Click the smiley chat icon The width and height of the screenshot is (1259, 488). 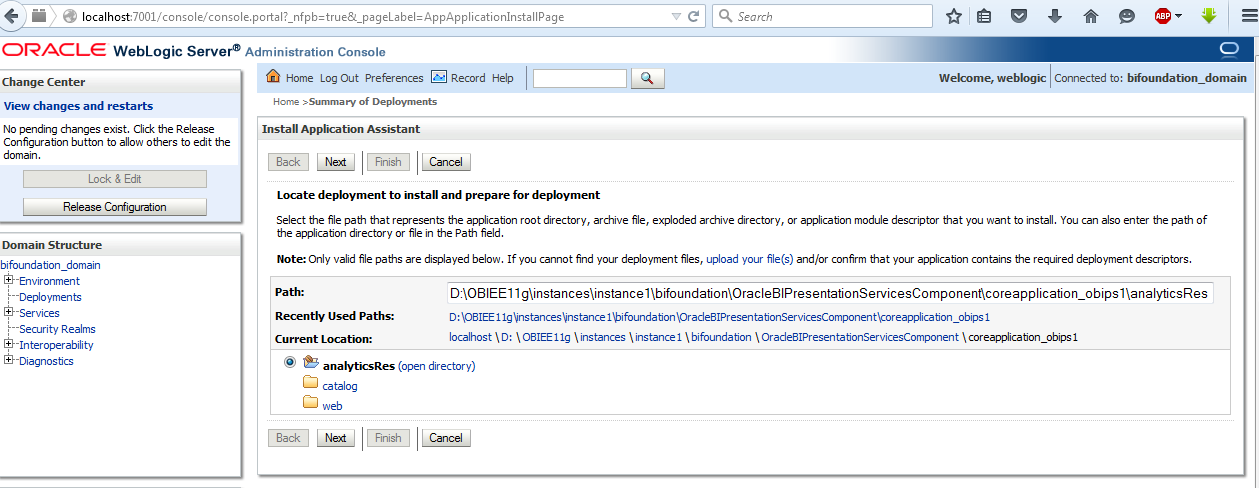pos(1127,16)
